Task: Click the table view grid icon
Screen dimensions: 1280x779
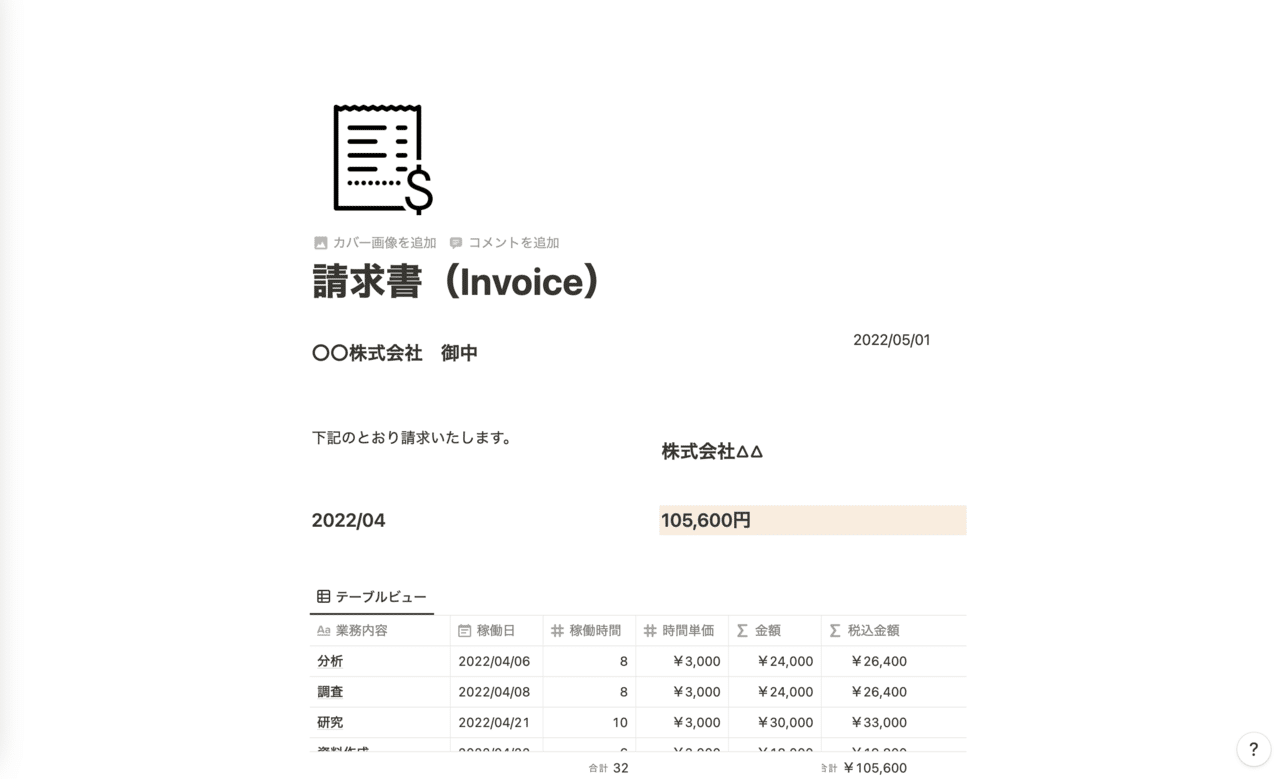Action: [x=323, y=597]
